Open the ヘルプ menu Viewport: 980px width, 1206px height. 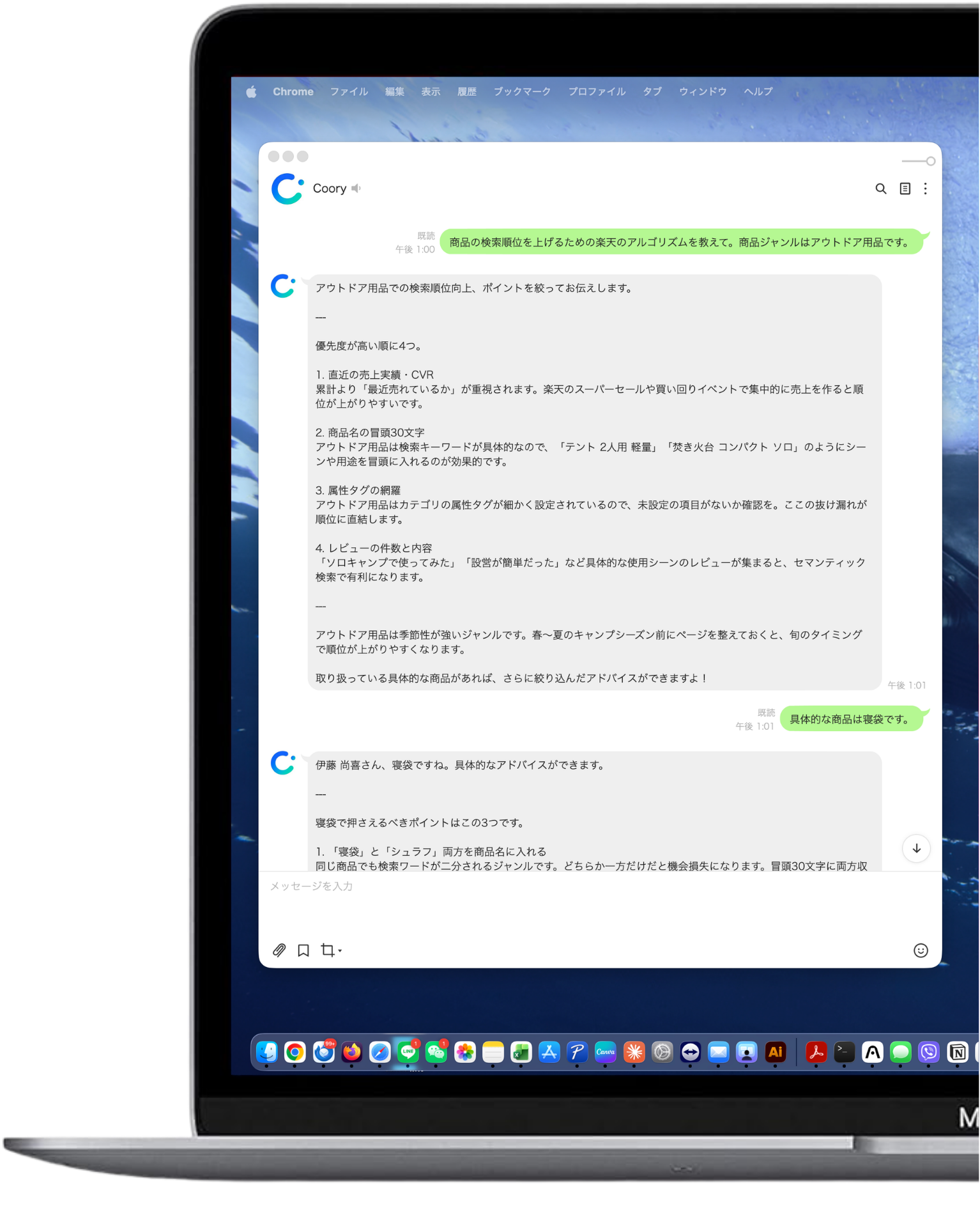758,91
